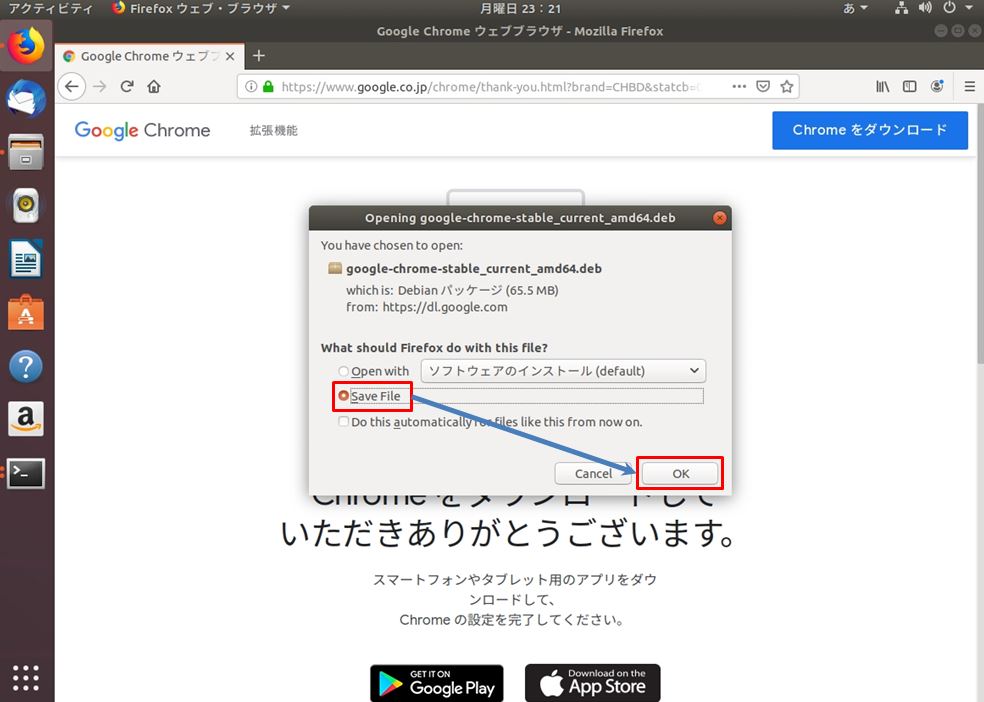Open the Amazon launcher in dock
Screen dimensions: 984x702
pos(26,418)
